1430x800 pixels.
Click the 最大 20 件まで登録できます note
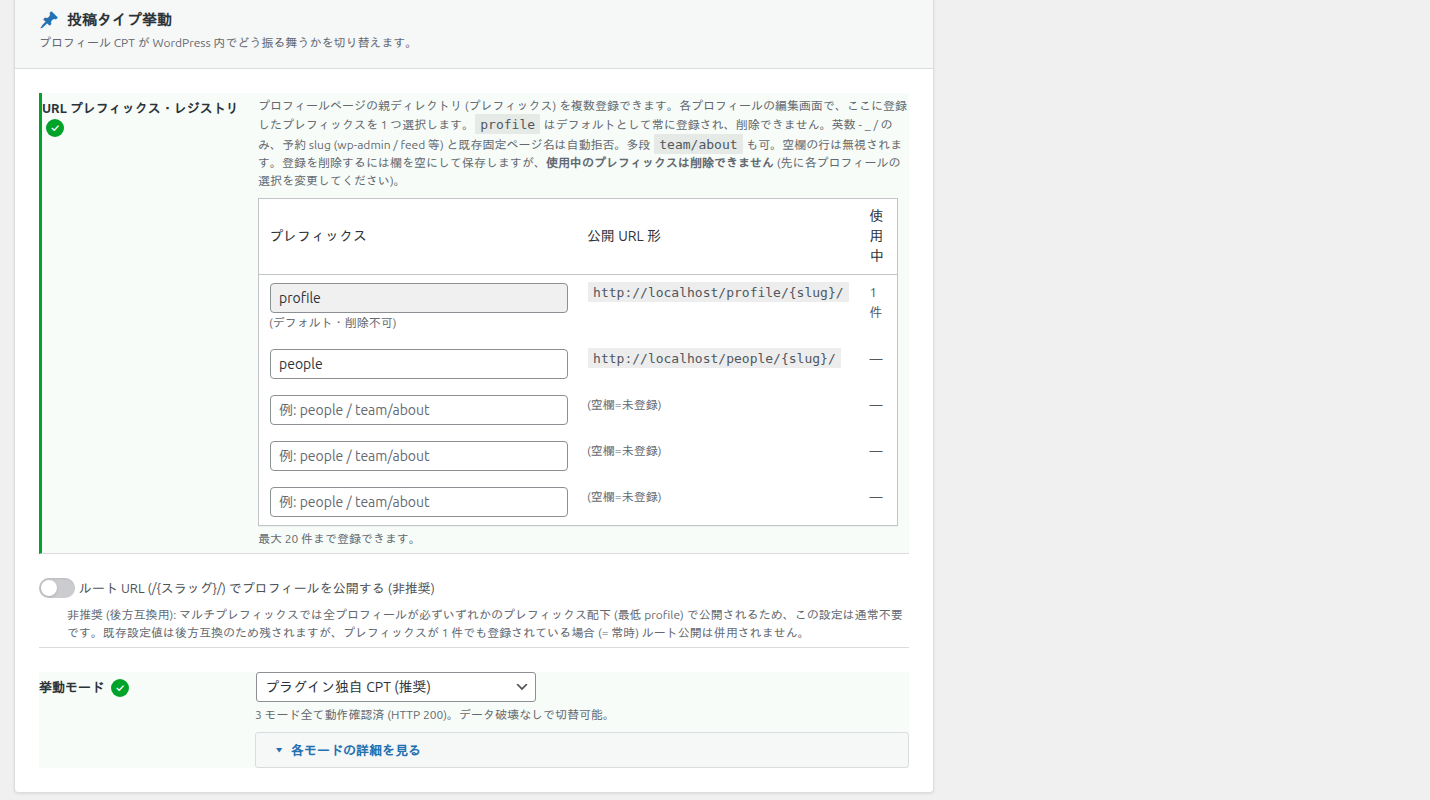pyautogui.click(x=337, y=538)
